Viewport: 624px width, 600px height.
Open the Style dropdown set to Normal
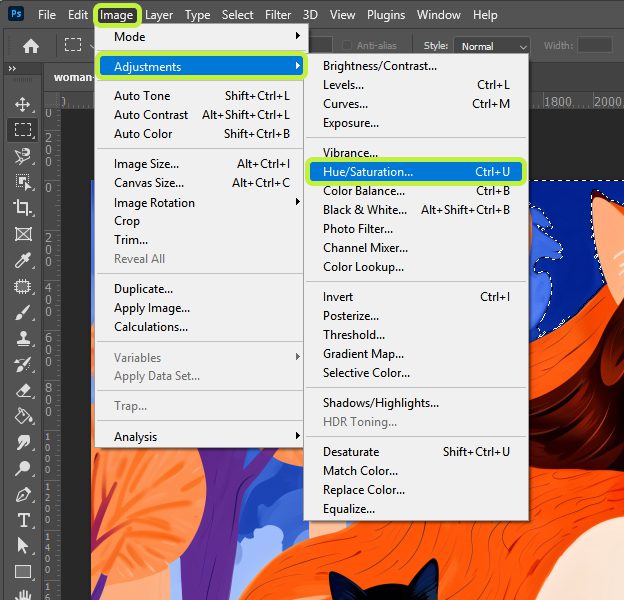(491, 46)
